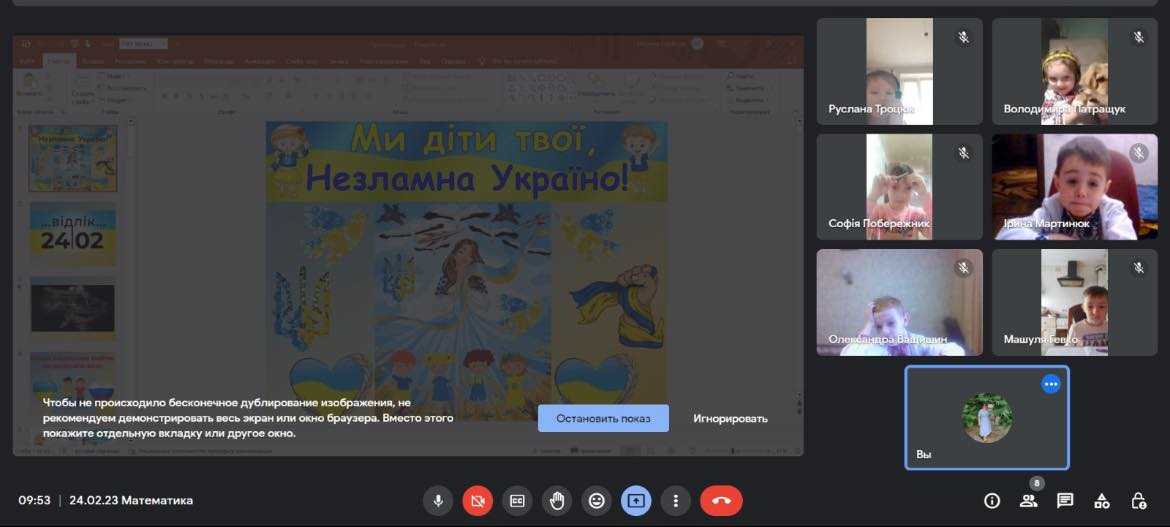Select Софія Побережник's video tile

tap(899, 187)
